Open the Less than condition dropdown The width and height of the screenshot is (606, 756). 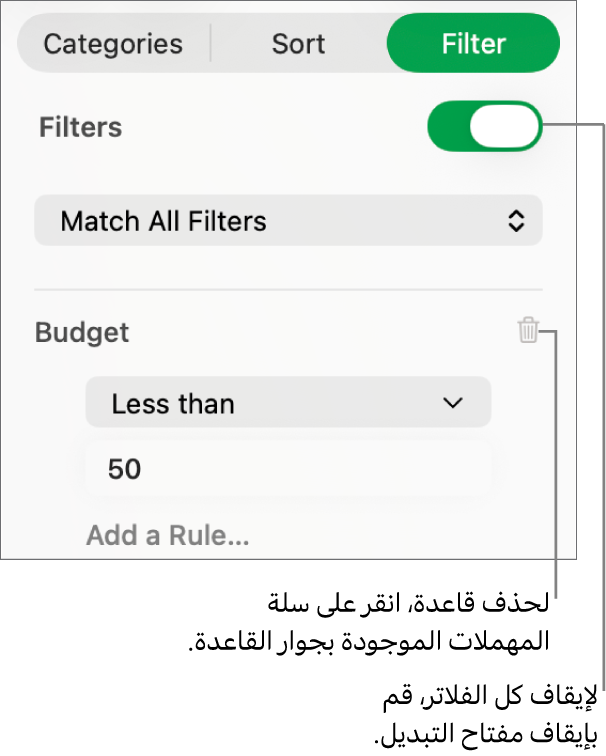click(288, 403)
